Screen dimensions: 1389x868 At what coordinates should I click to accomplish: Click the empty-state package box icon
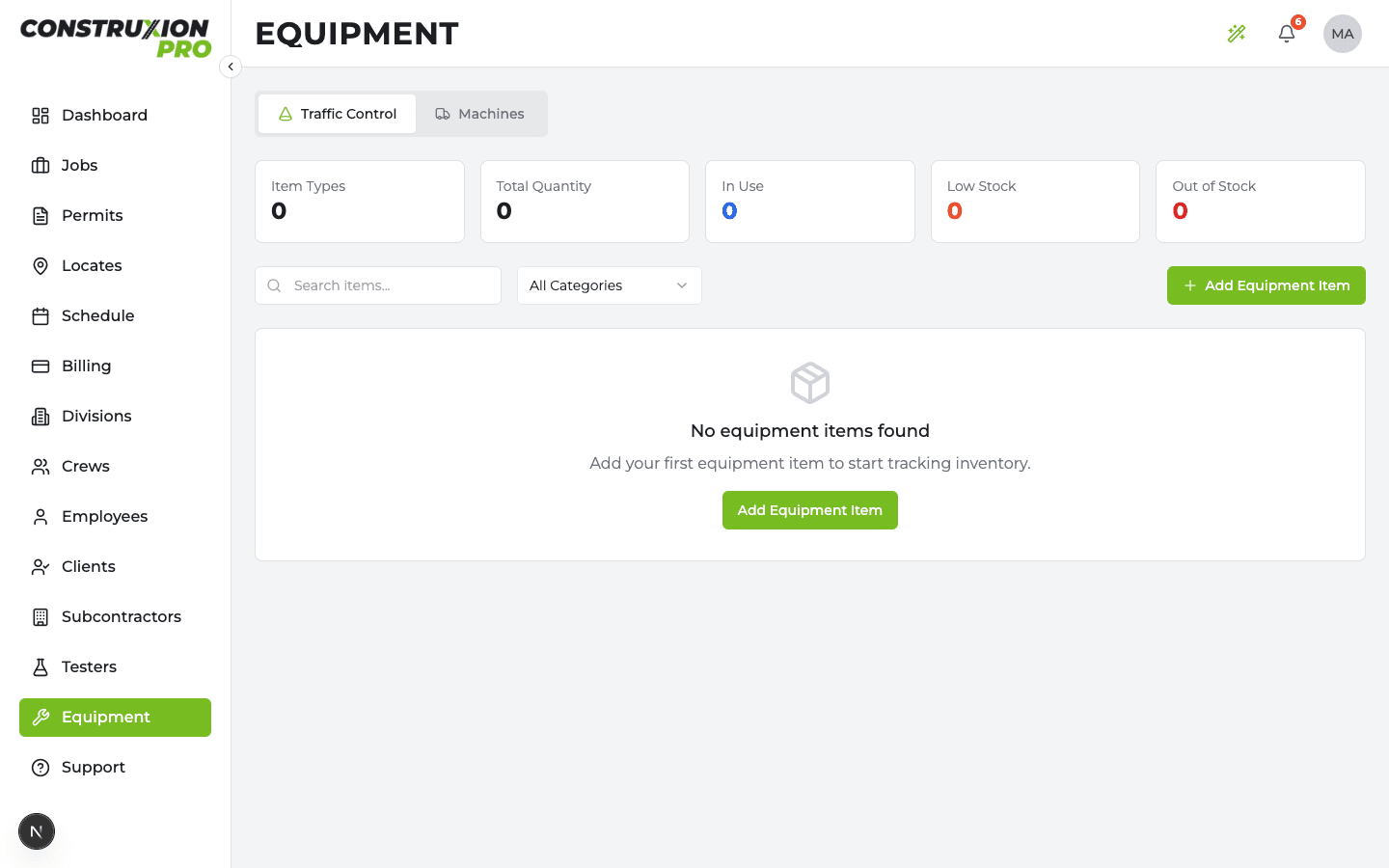(x=810, y=383)
